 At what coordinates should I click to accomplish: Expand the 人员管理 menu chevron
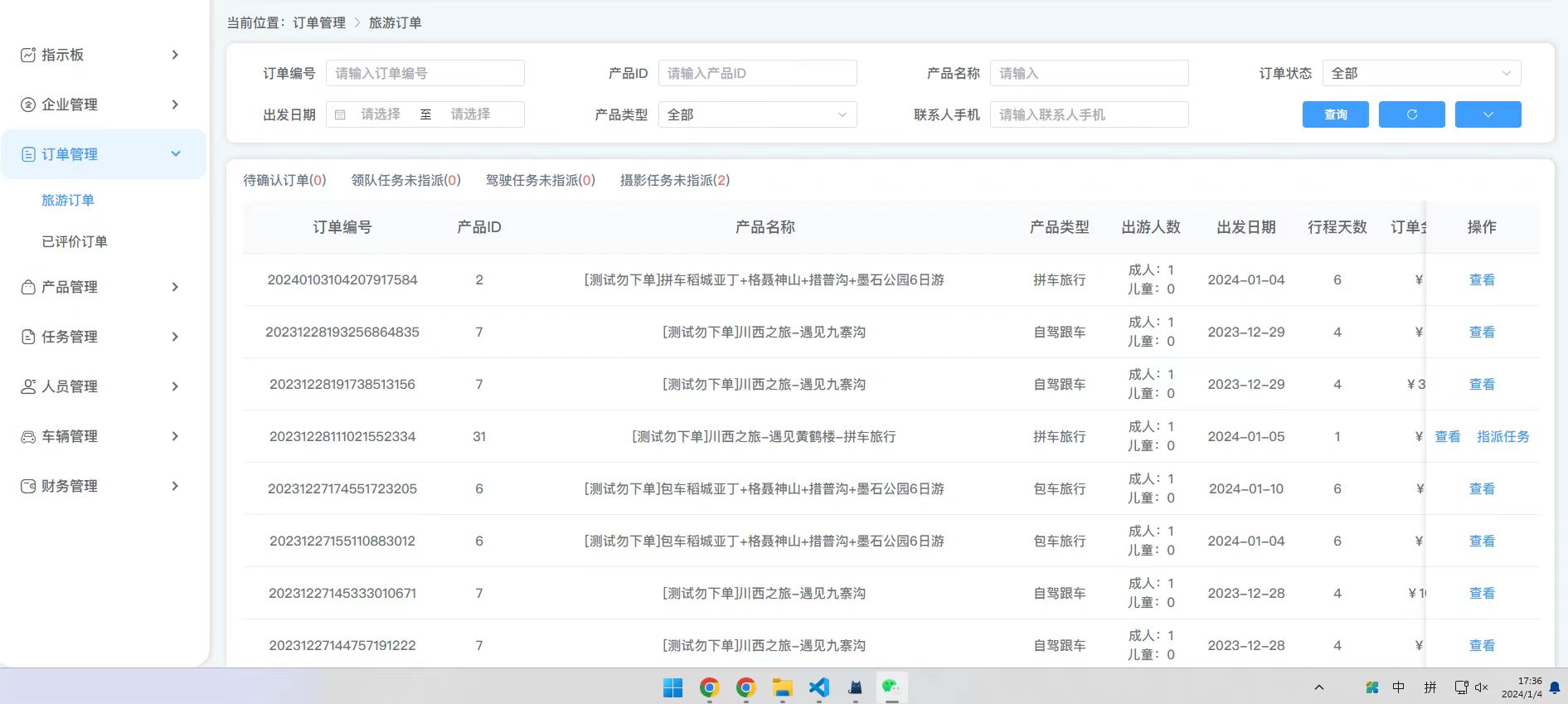175,386
